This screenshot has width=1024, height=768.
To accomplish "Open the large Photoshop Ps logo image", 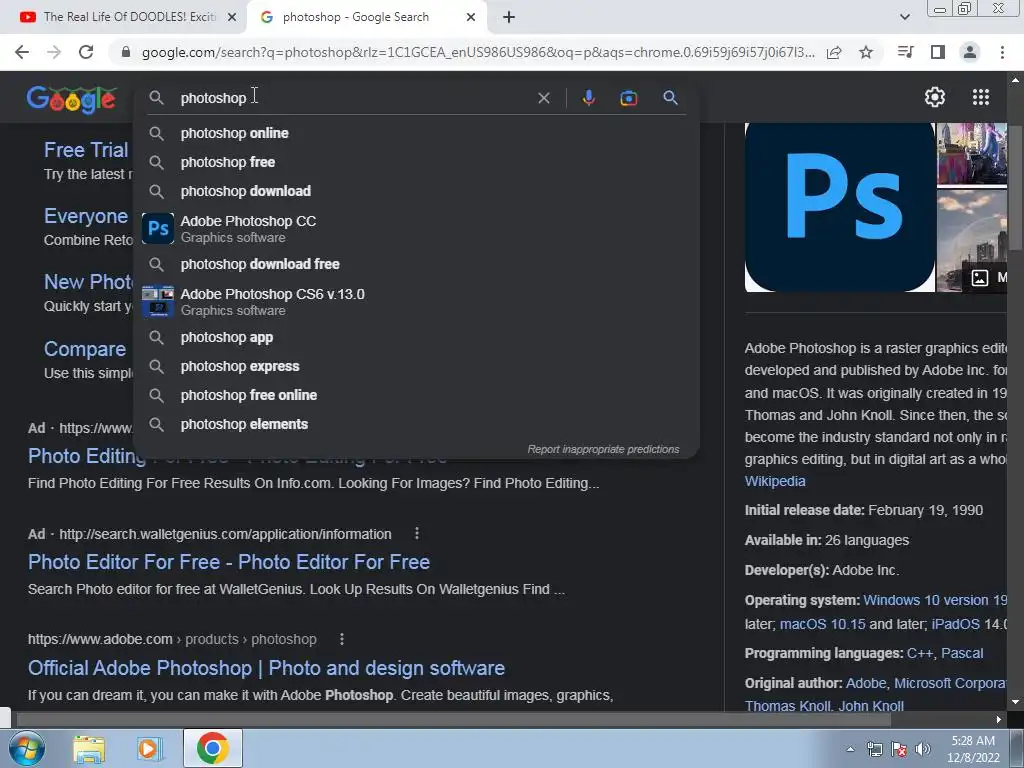I will click(840, 207).
